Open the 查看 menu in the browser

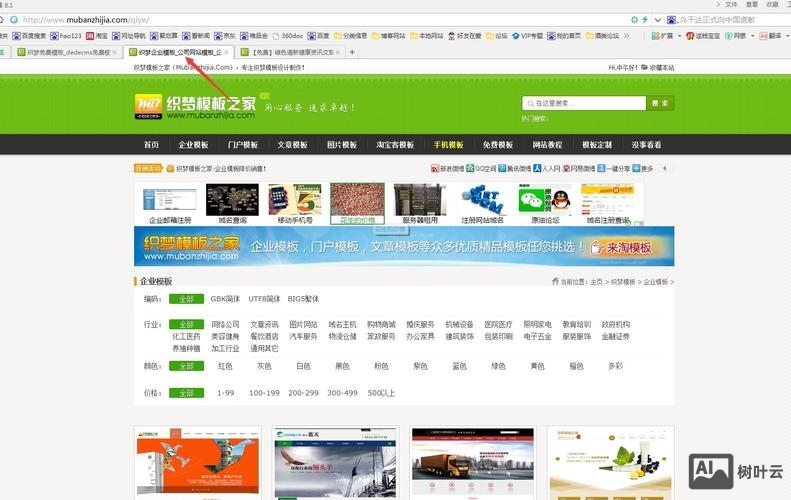752,4
